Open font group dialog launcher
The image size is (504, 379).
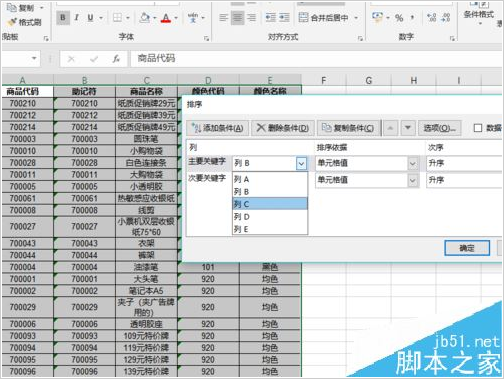[206, 38]
